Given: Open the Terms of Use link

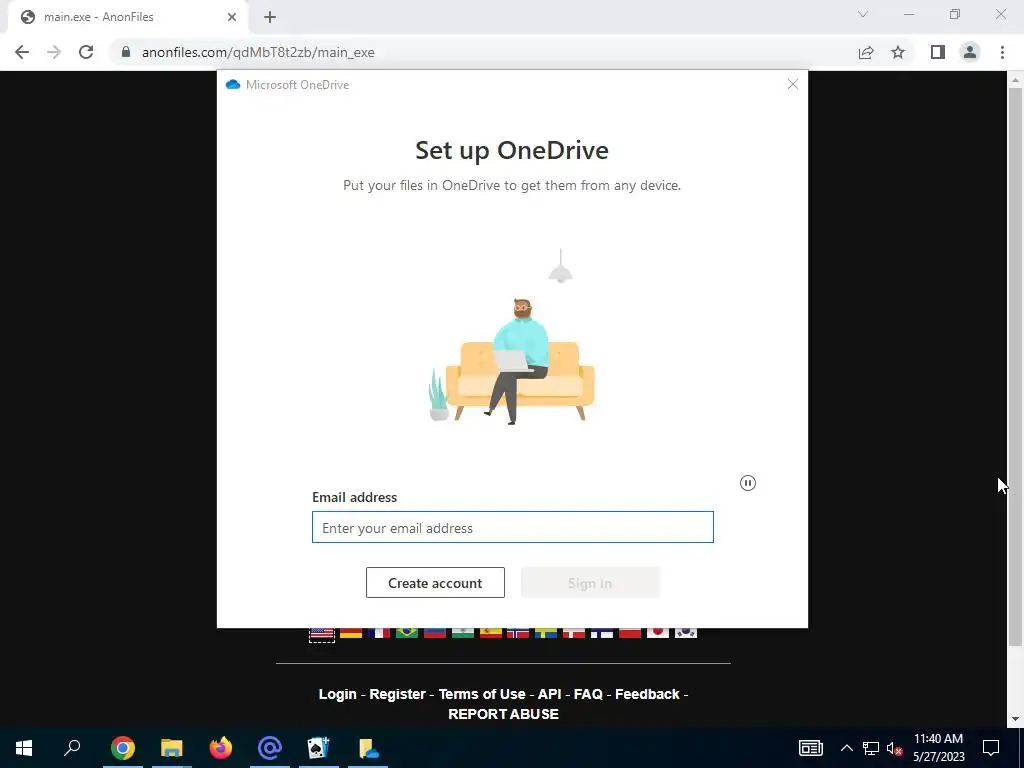Looking at the screenshot, I should (482, 694).
